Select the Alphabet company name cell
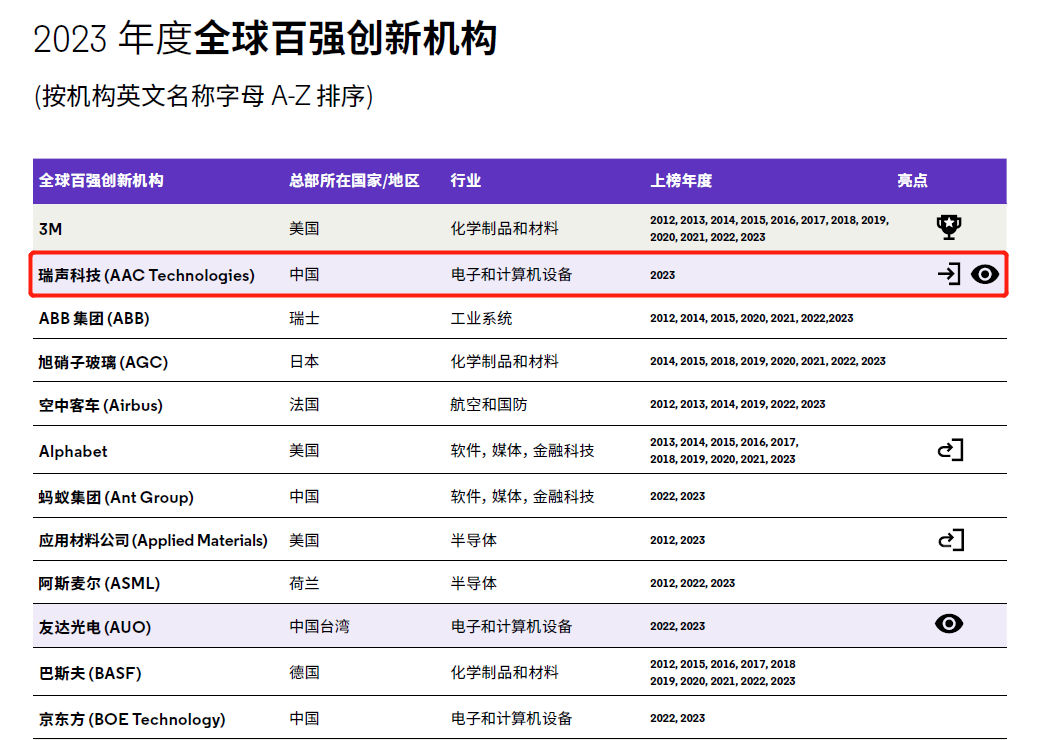1046x740 pixels. click(73, 451)
